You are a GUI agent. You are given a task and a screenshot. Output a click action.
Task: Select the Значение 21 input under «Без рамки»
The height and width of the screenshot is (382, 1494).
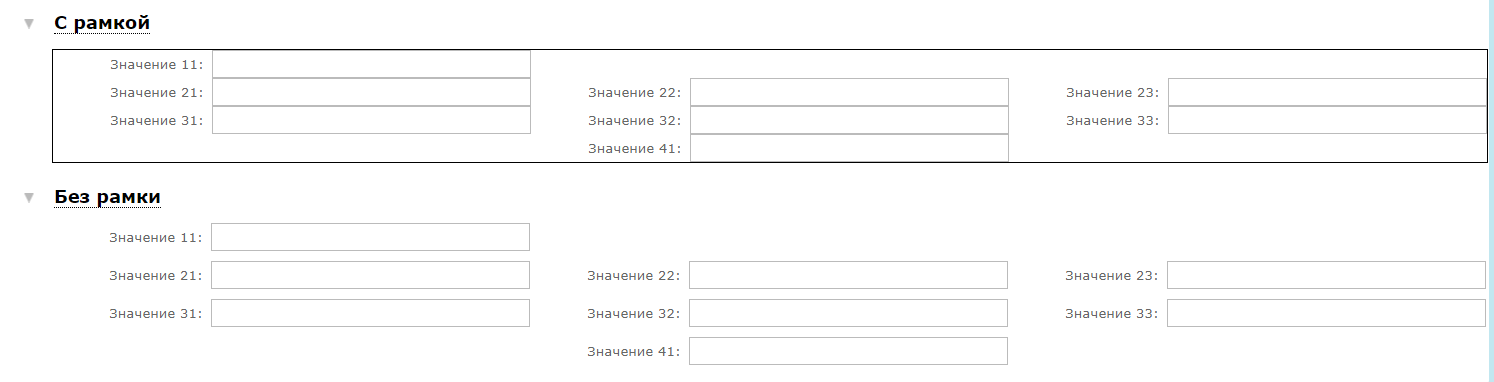(370, 275)
